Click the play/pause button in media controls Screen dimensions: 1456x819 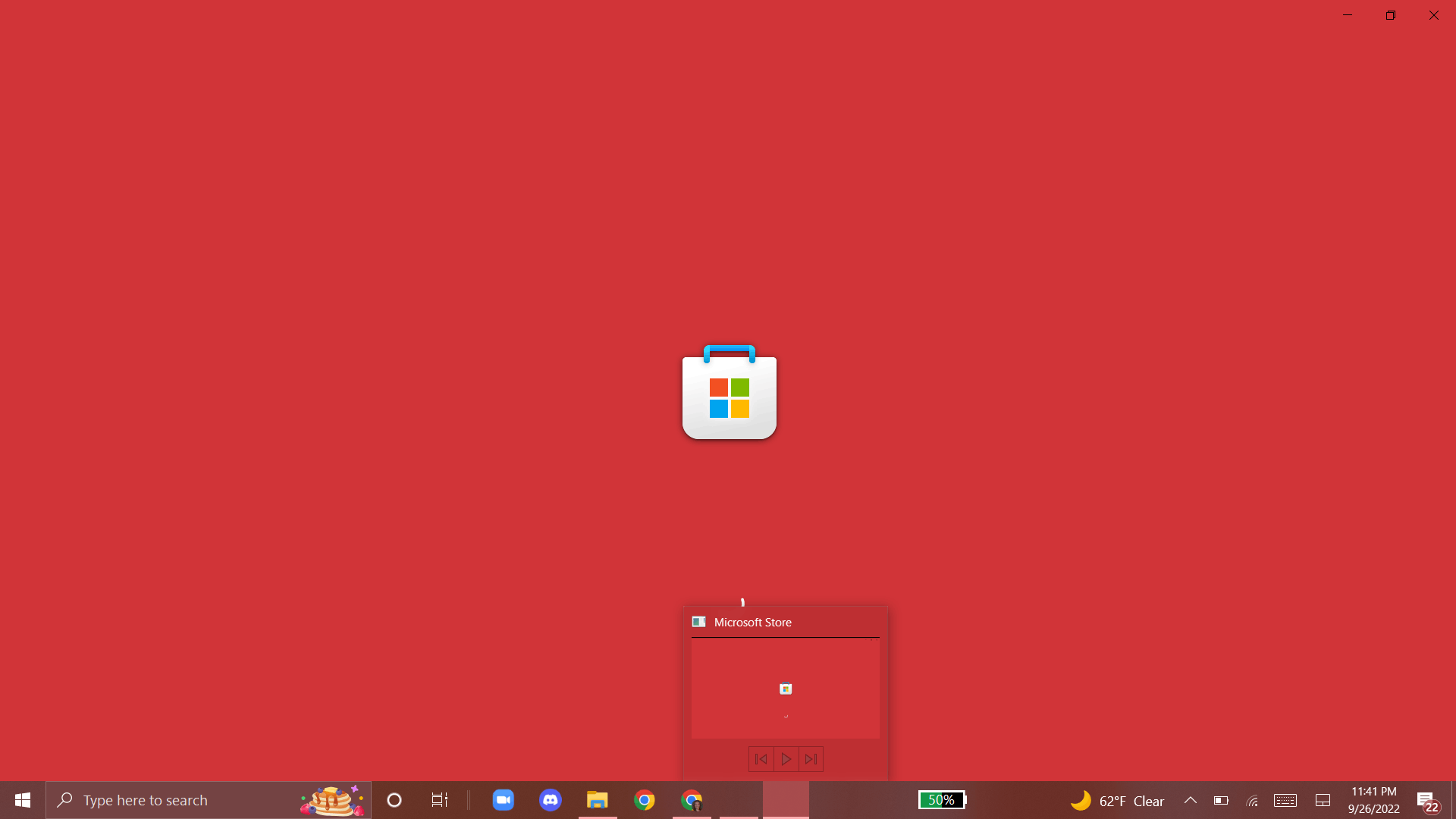coord(786,759)
